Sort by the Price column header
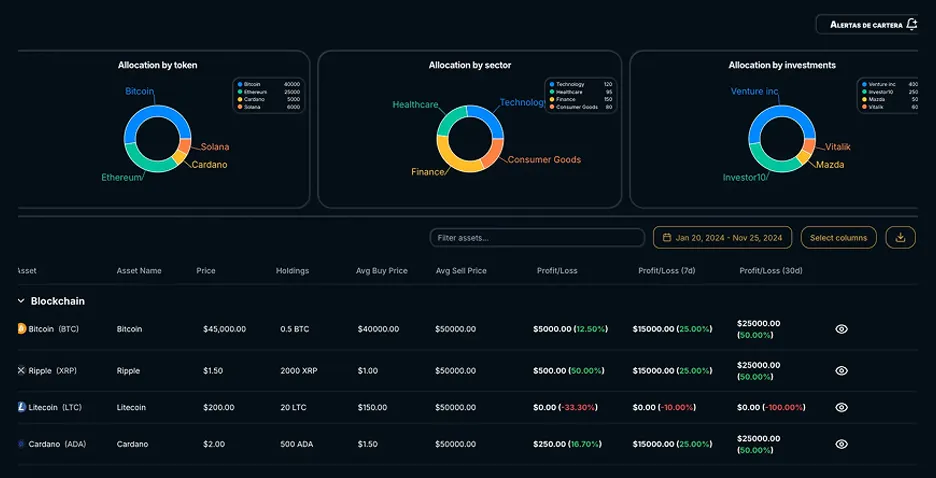Viewport: 936px width, 478px height. pyautogui.click(x=206, y=271)
